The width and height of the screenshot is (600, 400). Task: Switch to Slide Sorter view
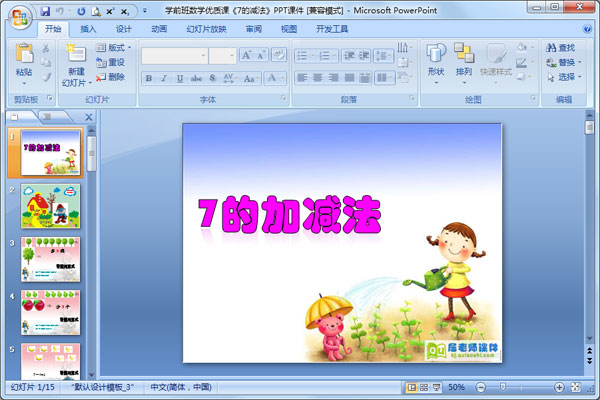(x=424, y=388)
